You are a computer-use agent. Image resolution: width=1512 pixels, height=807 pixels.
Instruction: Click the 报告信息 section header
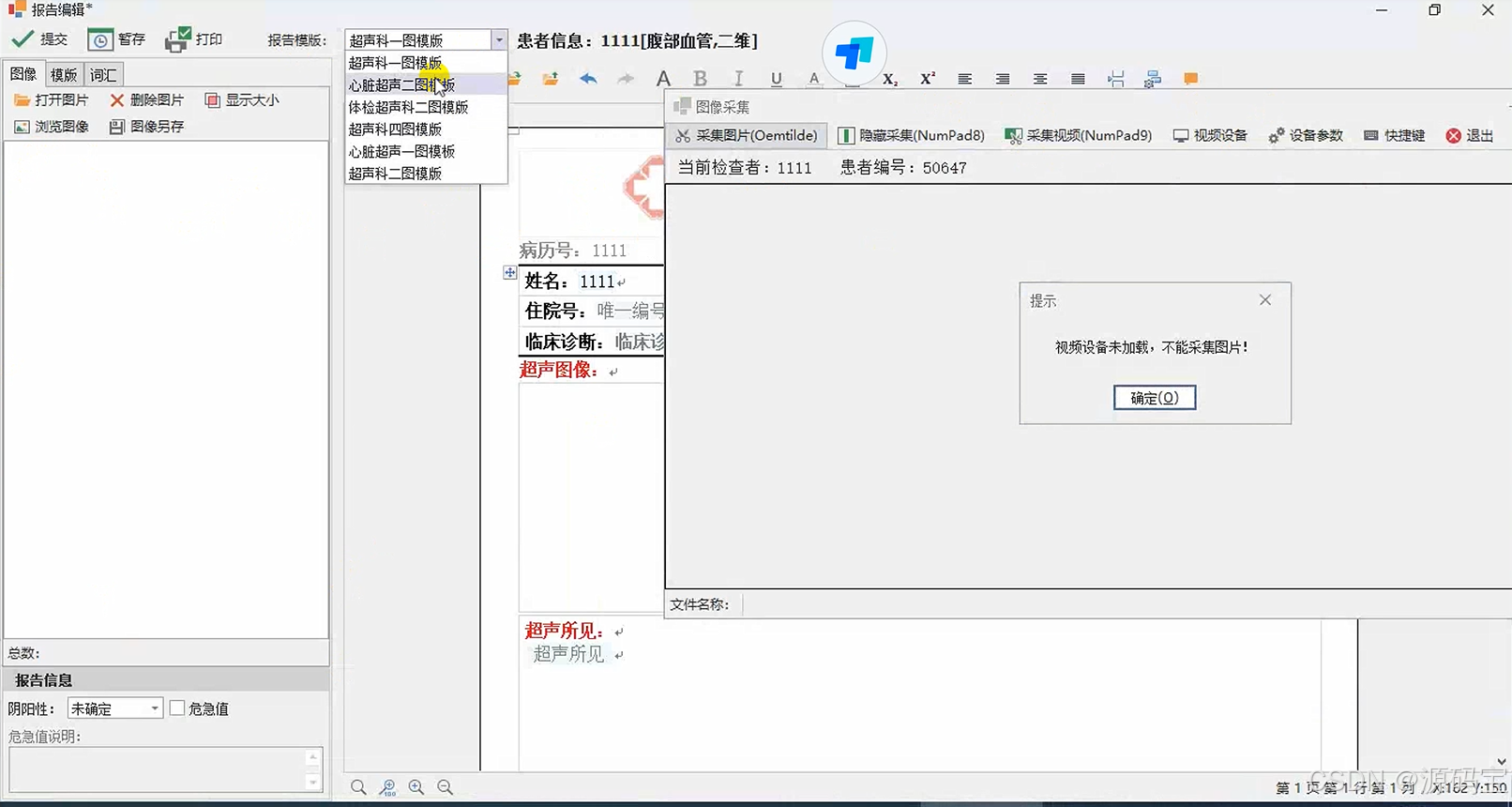coord(167,679)
